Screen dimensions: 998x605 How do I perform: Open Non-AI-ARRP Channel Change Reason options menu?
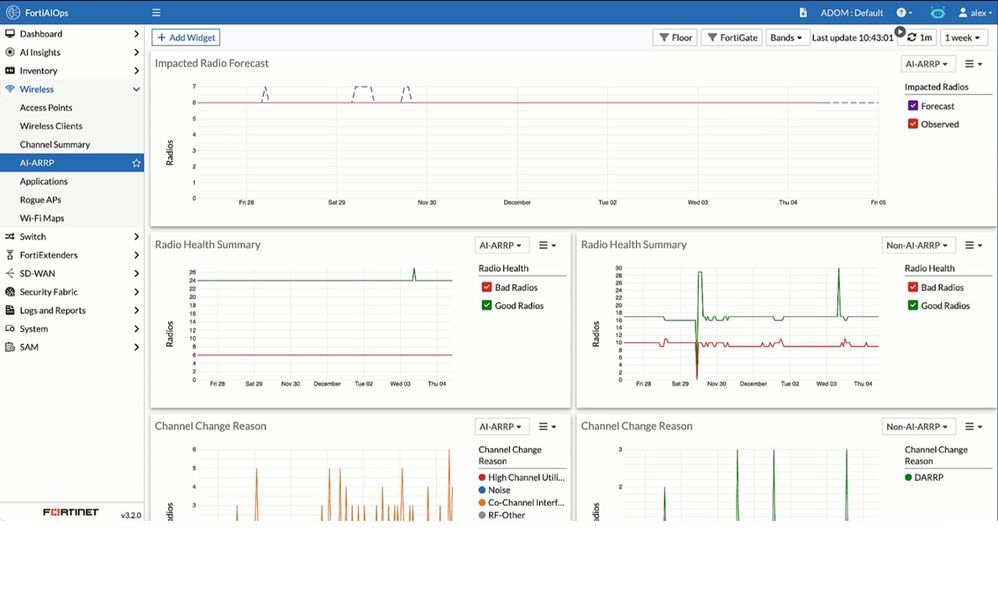[973, 426]
